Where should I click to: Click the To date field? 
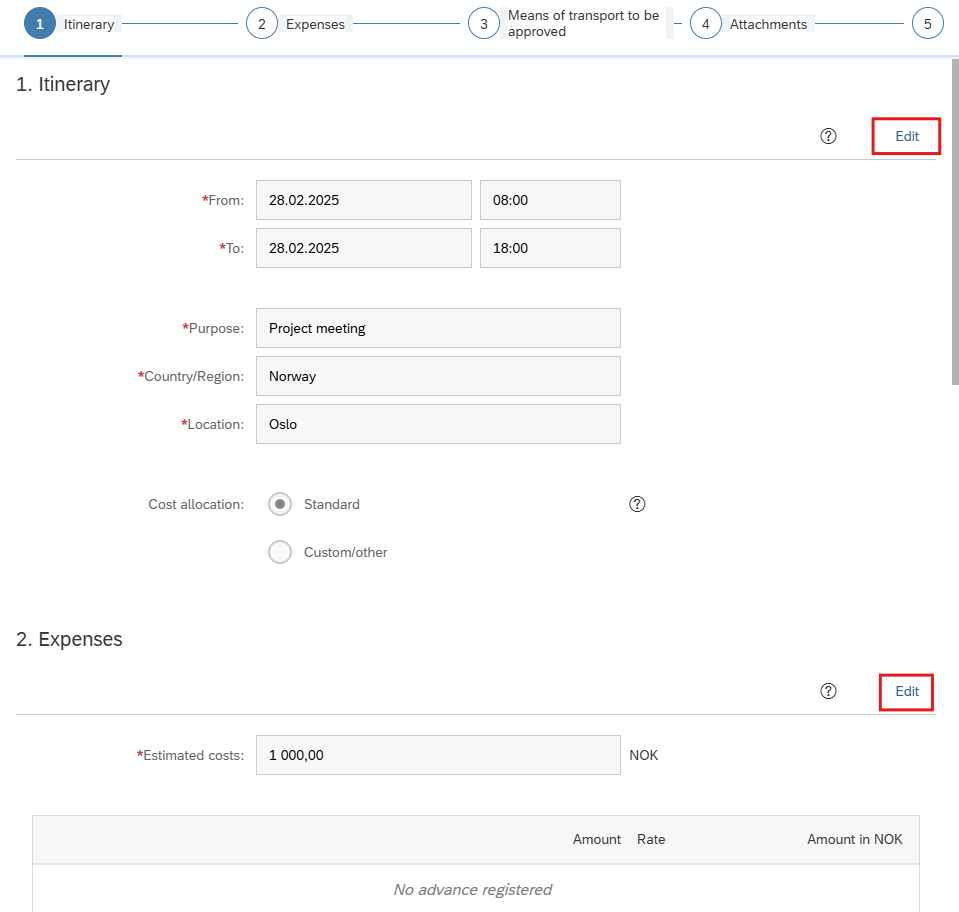click(364, 248)
